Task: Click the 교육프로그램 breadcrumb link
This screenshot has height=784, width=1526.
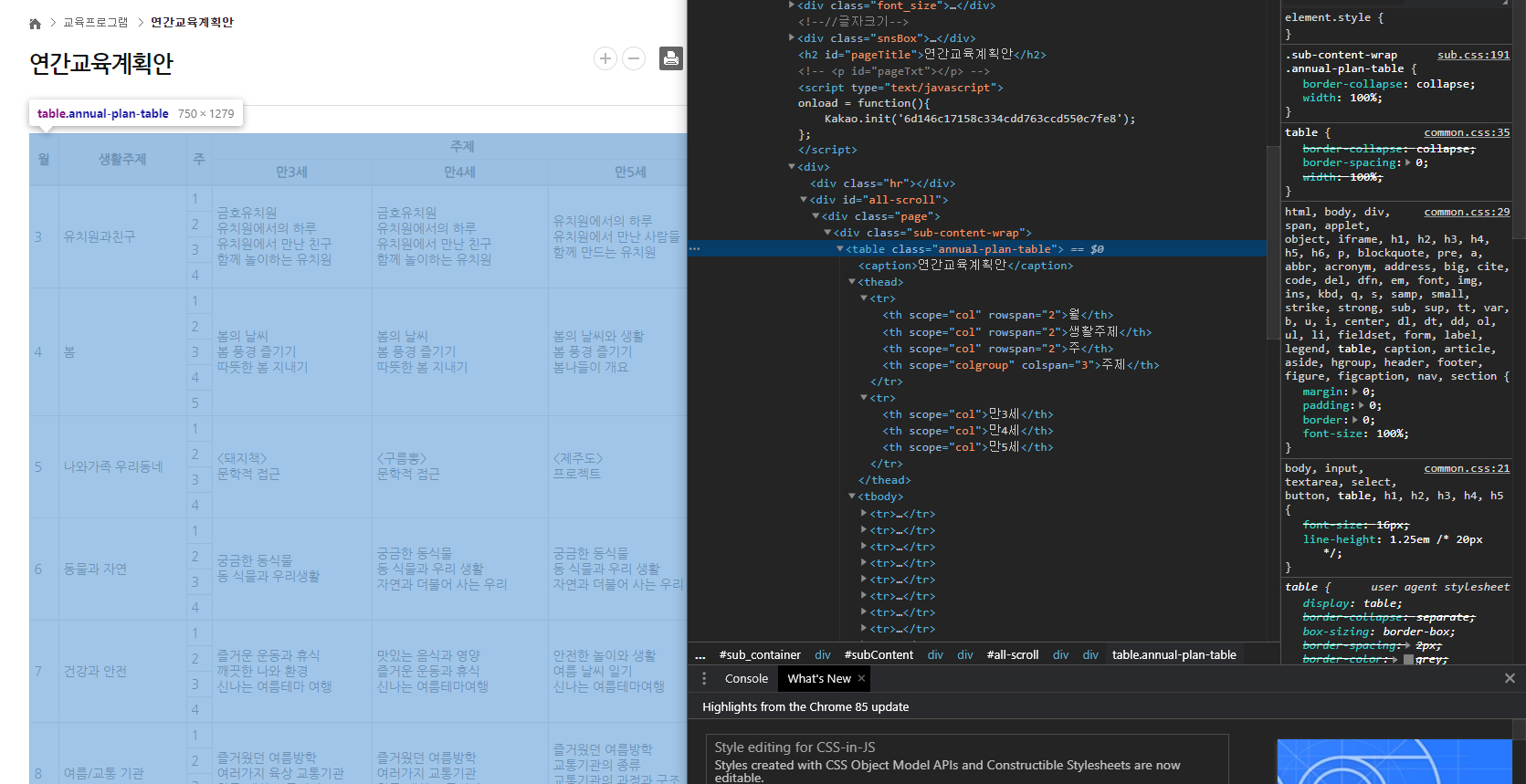Action: click(96, 22)
